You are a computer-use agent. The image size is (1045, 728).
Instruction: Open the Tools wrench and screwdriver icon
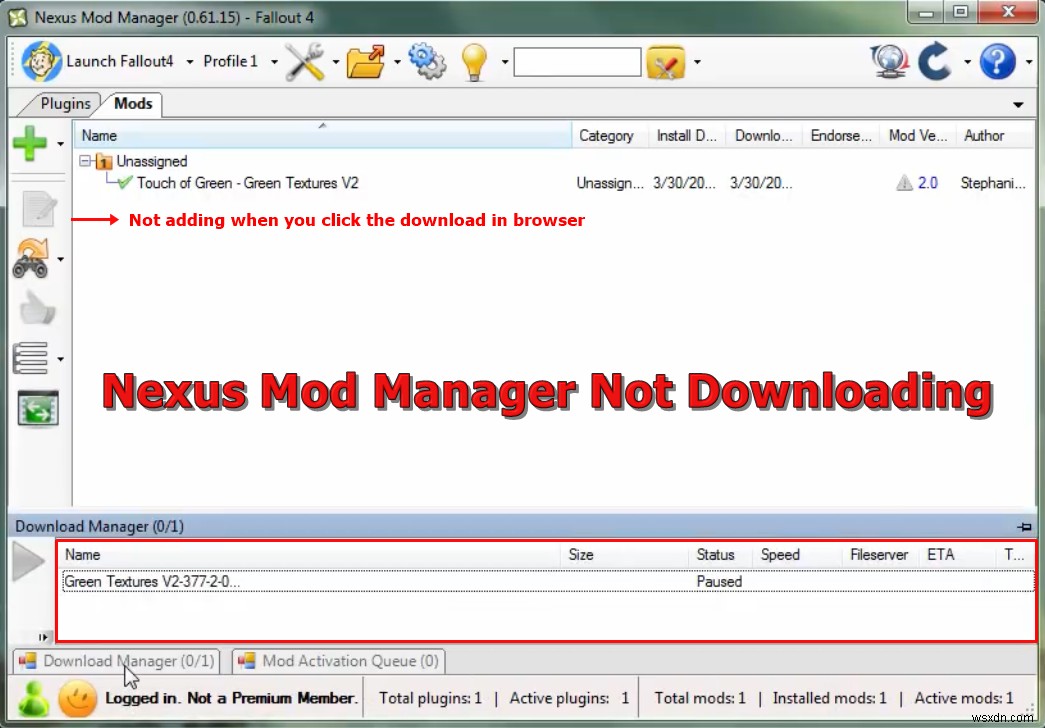305,61
